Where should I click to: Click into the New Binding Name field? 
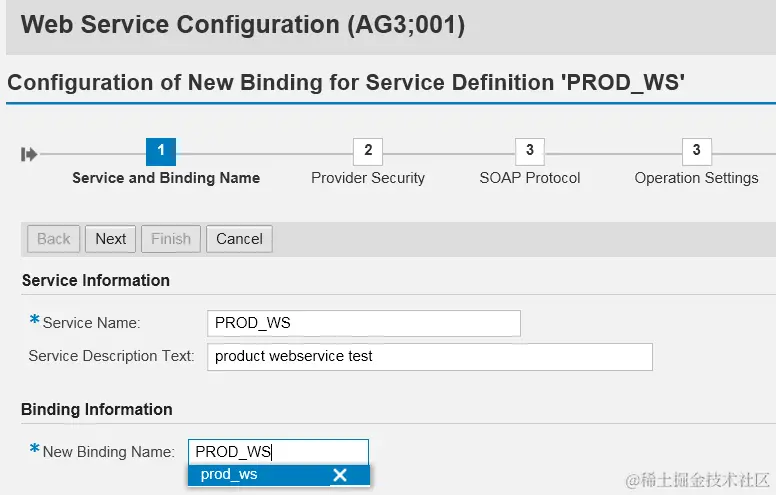click(x=278, y=452)
